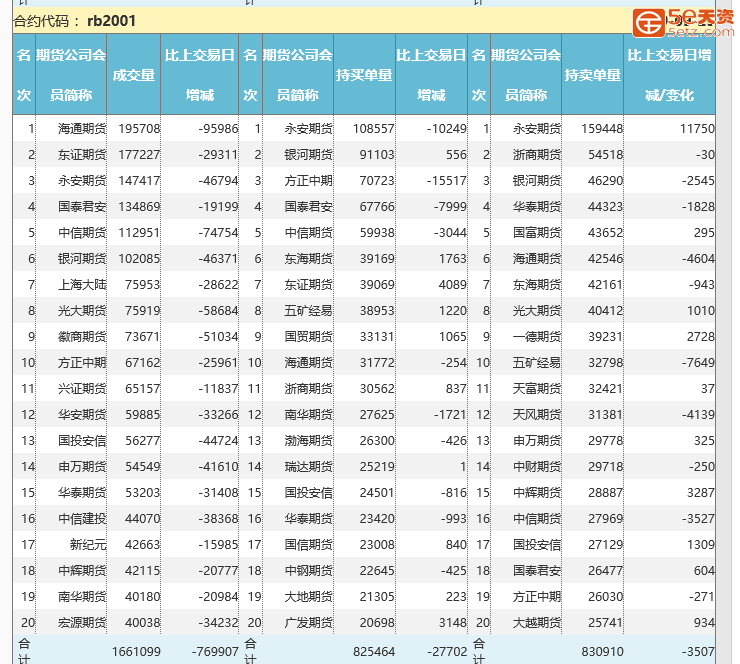
Task: Select the 大越期货 member name
Action: click(x=537, y=622)
